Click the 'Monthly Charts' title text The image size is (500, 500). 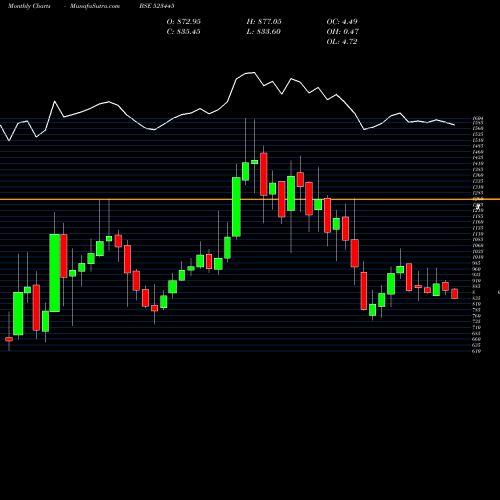[x=29, y=6]
